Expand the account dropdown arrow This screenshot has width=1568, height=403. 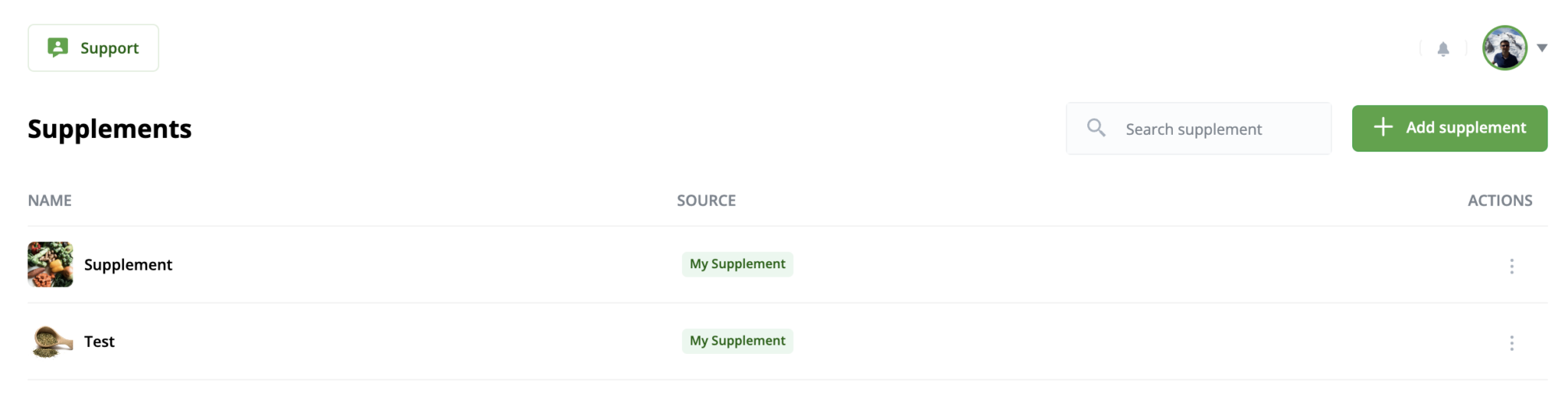coord(1542,48)
